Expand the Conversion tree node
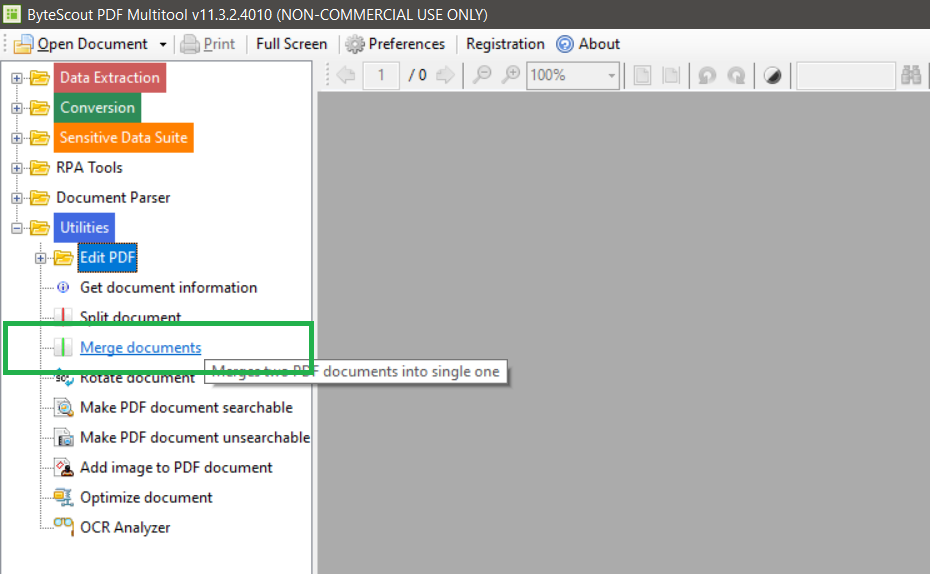Viewport: 930px width, 574px height. [x=17, y=108]
